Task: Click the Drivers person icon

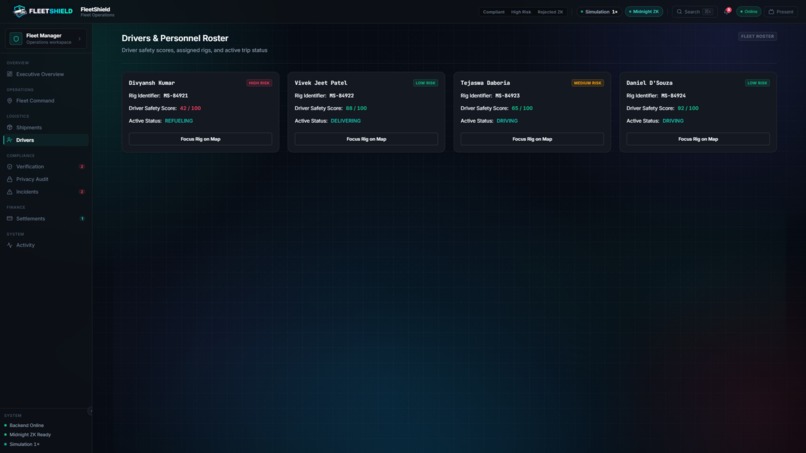Action: coord(9,140)
